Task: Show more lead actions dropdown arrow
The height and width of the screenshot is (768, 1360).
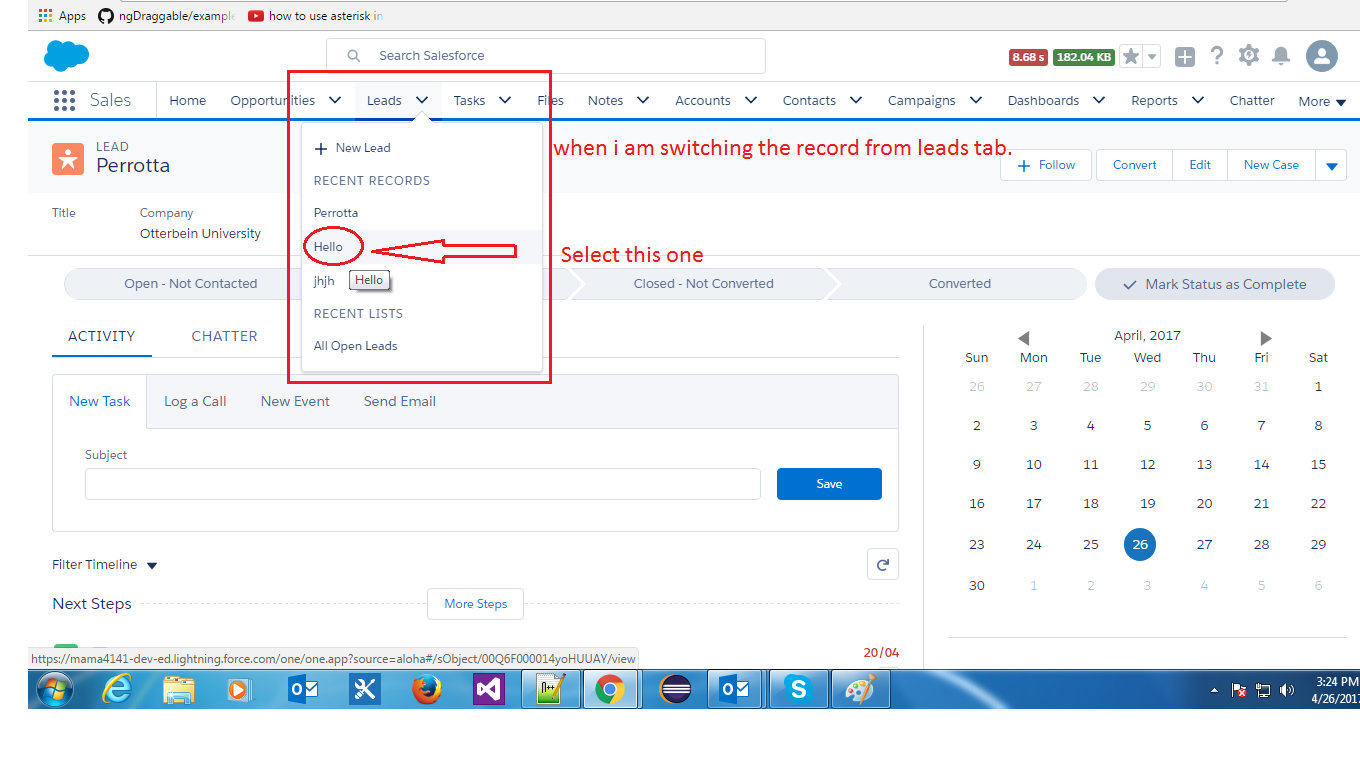Action: click(1331, 166)
